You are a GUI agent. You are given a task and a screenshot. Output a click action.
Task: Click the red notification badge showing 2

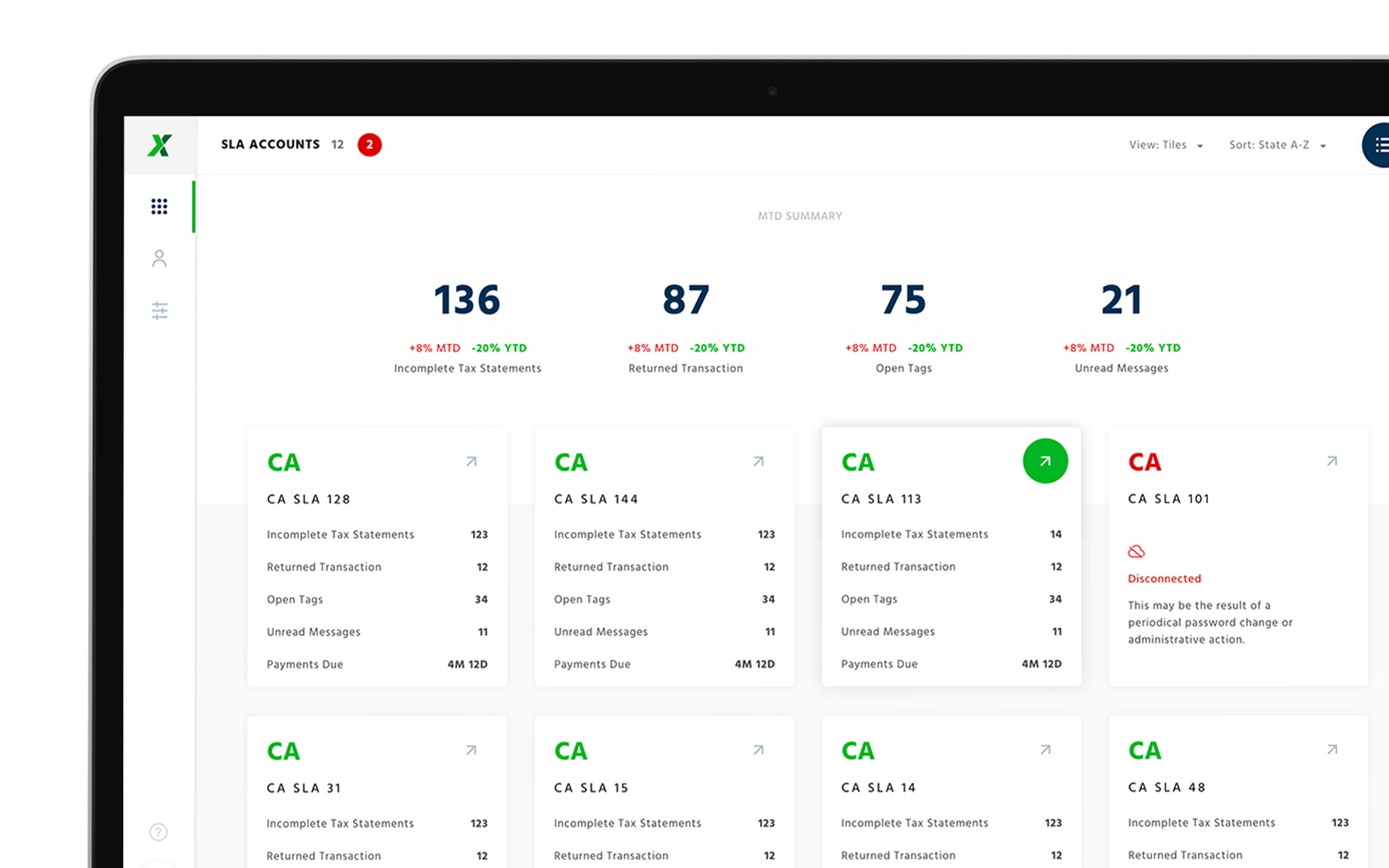pyautogui.click(x=369, y=144)
